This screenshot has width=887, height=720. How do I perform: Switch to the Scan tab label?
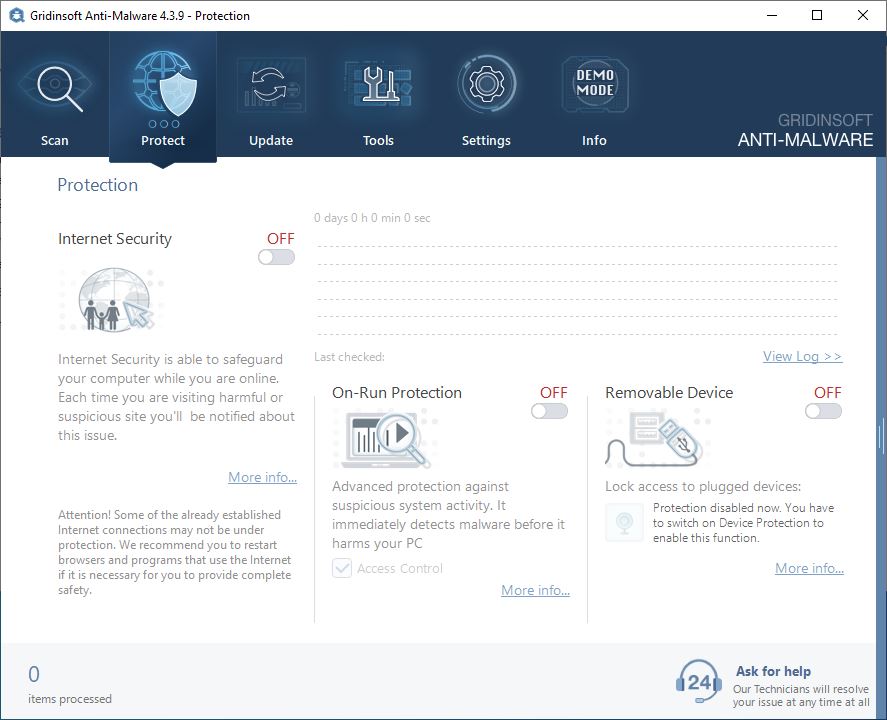click(54, 140)
